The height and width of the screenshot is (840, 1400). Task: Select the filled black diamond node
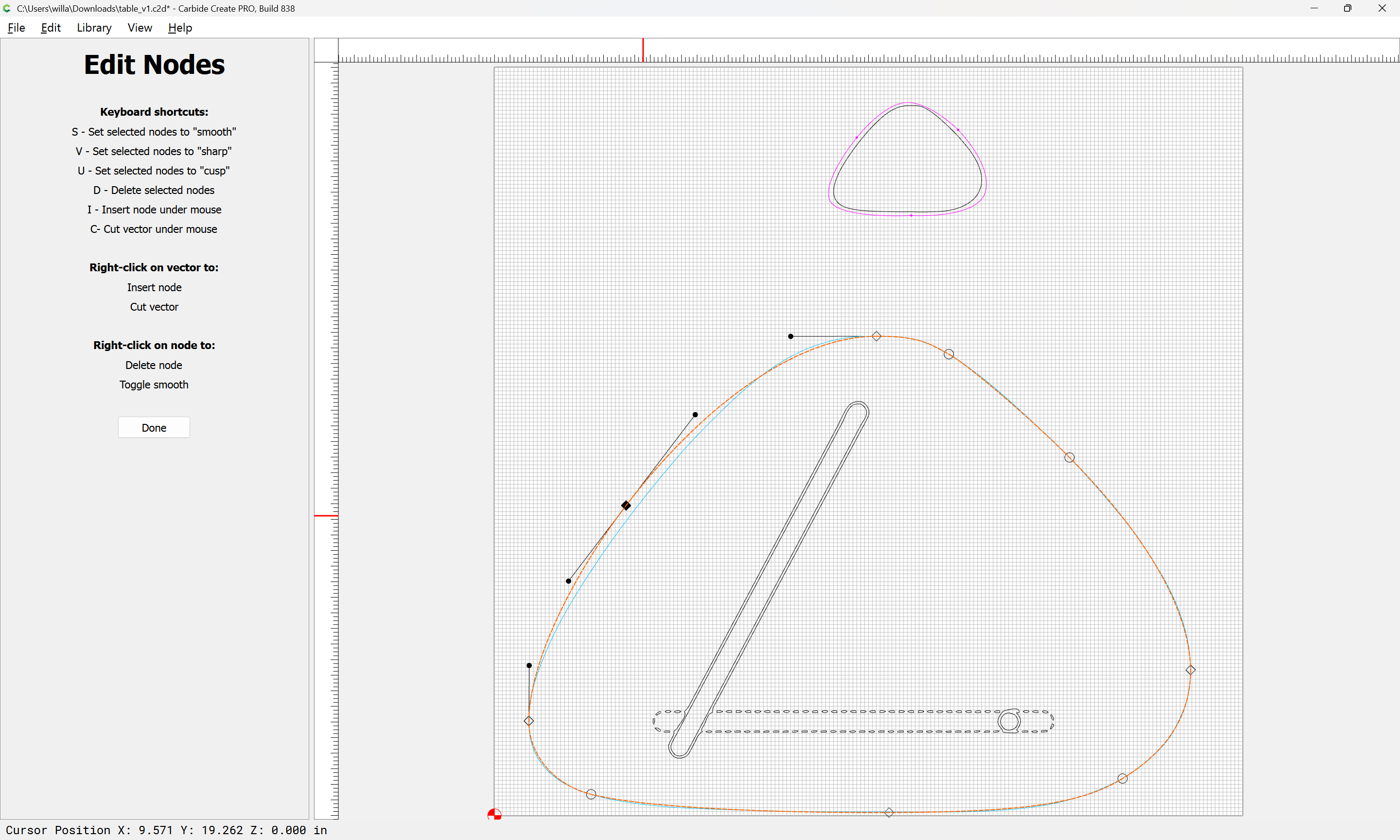[x=626, y=506]
